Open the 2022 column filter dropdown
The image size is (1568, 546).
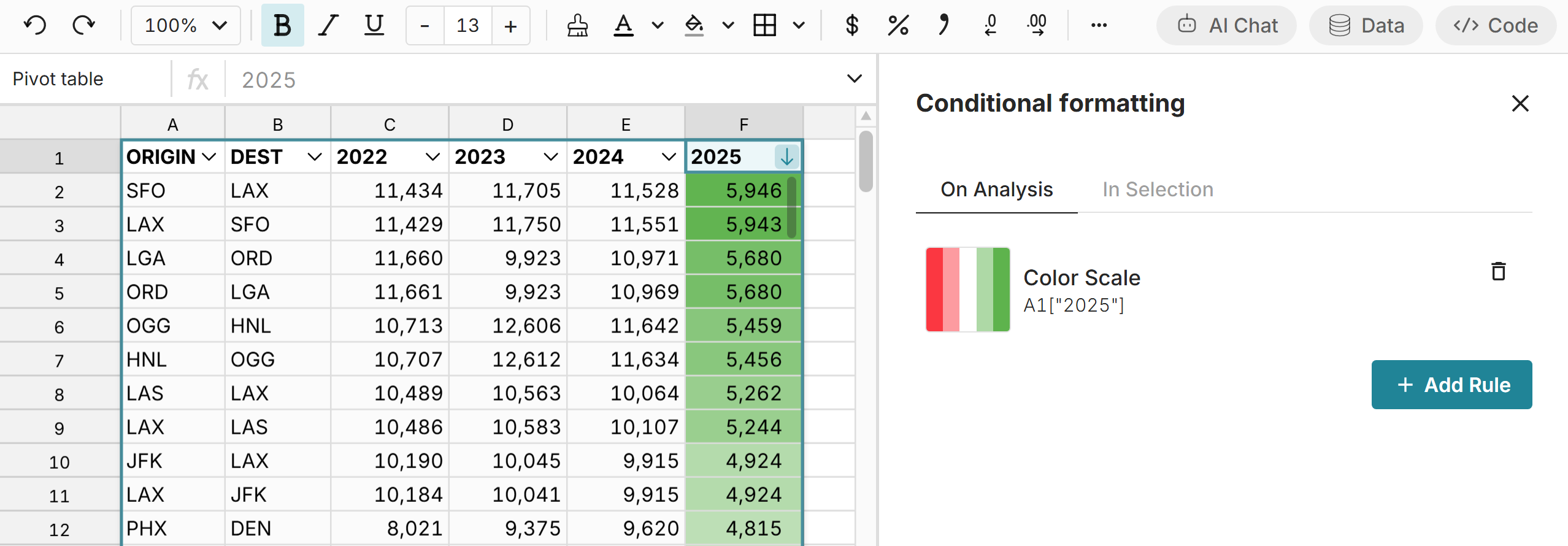pos(432,157)
